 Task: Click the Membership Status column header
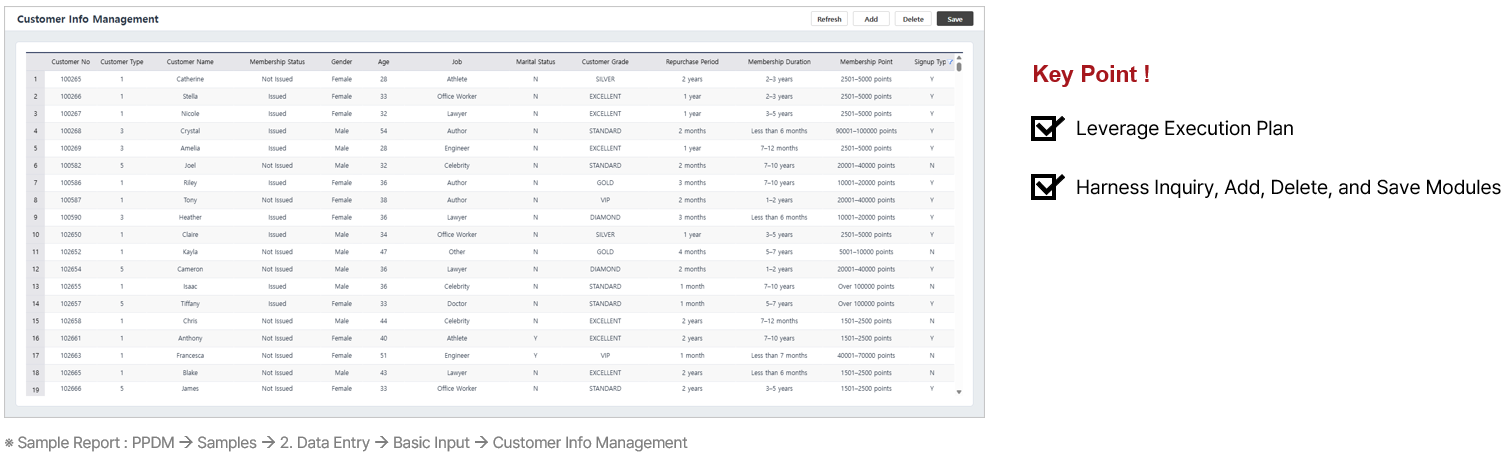click(277, 62)
